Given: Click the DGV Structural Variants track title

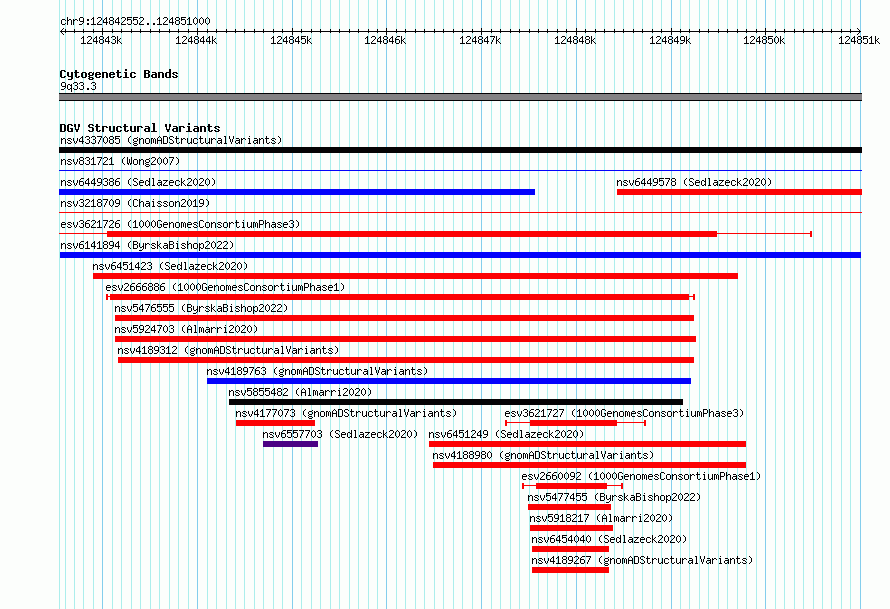Looking at the screenshot, I should 140,128.
